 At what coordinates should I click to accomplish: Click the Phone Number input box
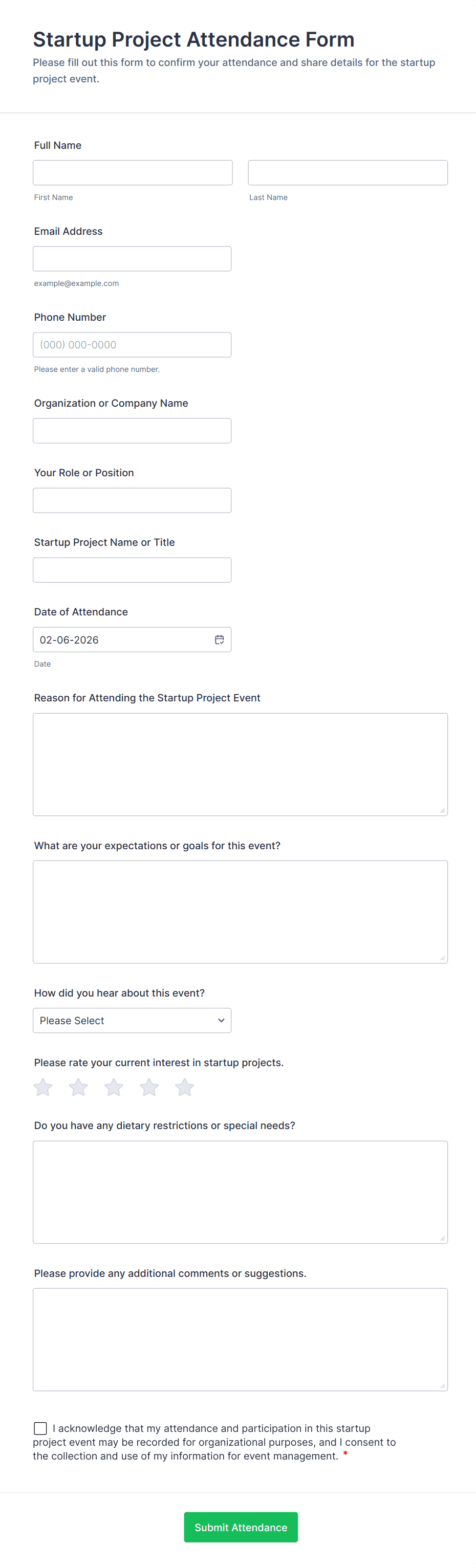click(132, 344)
